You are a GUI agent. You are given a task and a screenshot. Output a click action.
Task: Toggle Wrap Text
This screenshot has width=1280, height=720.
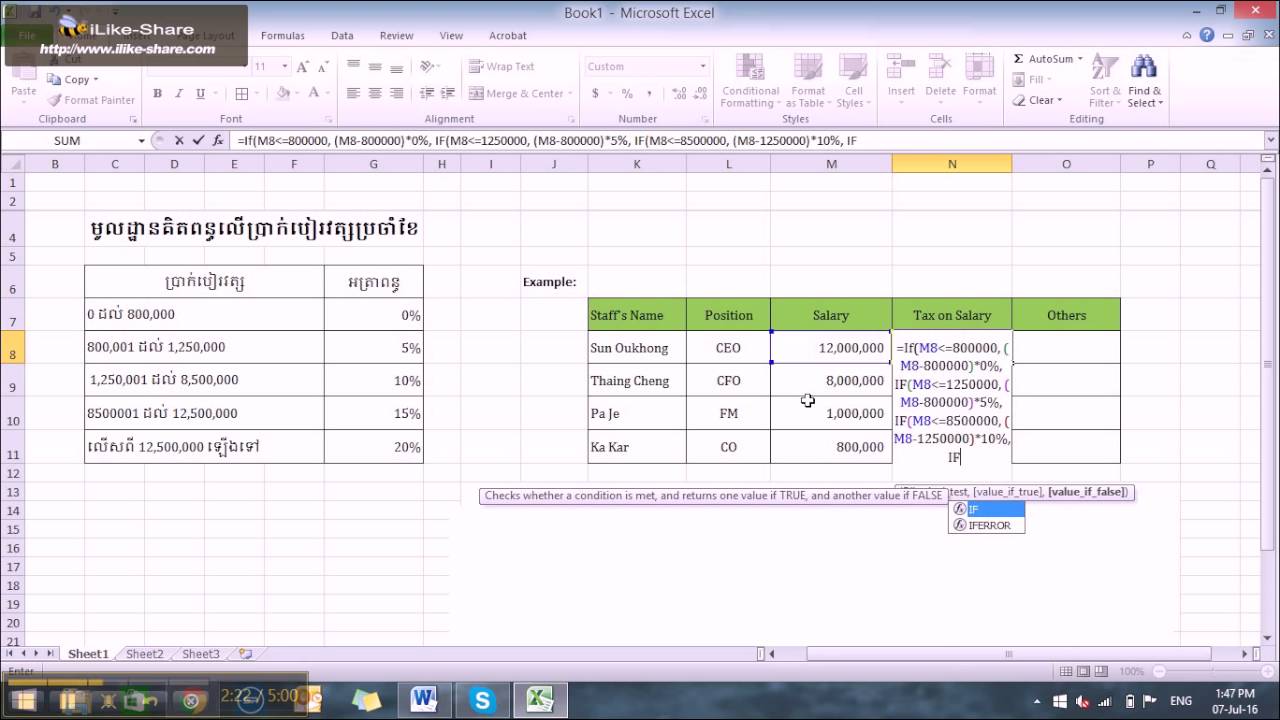(501, 66)
